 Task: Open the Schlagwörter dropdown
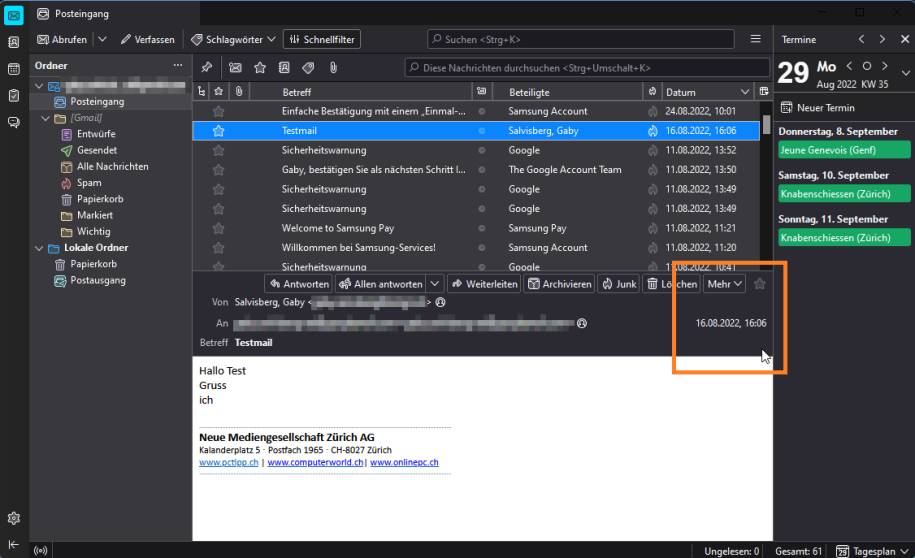point(233,40)
